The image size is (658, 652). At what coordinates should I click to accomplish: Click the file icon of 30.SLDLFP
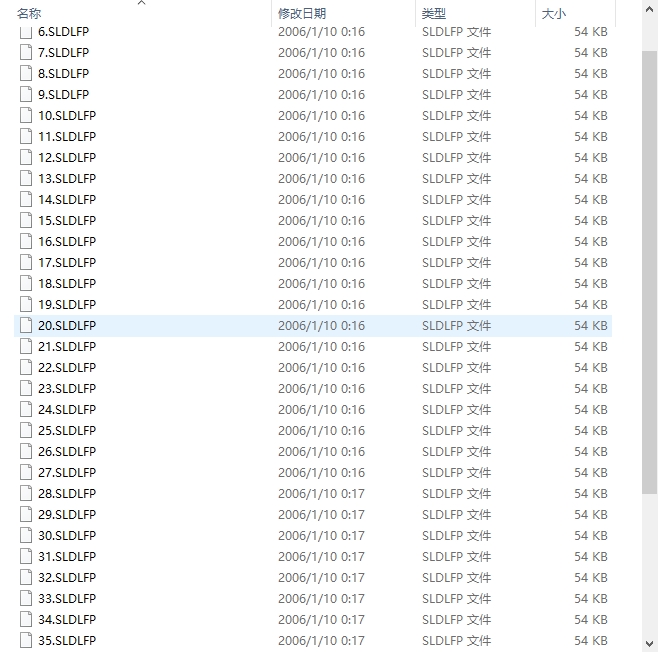click(x=26, y=535)
